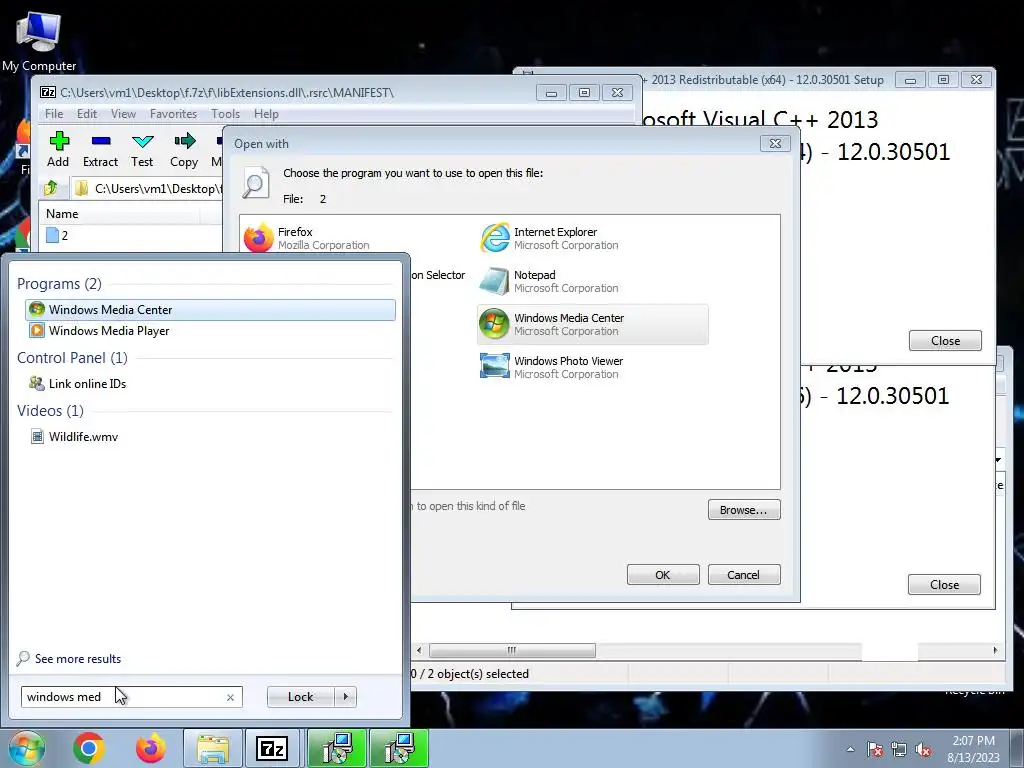
Task: Click the Action Center flag tray icon
Action: pyautogui.click(x=875, y=749)
